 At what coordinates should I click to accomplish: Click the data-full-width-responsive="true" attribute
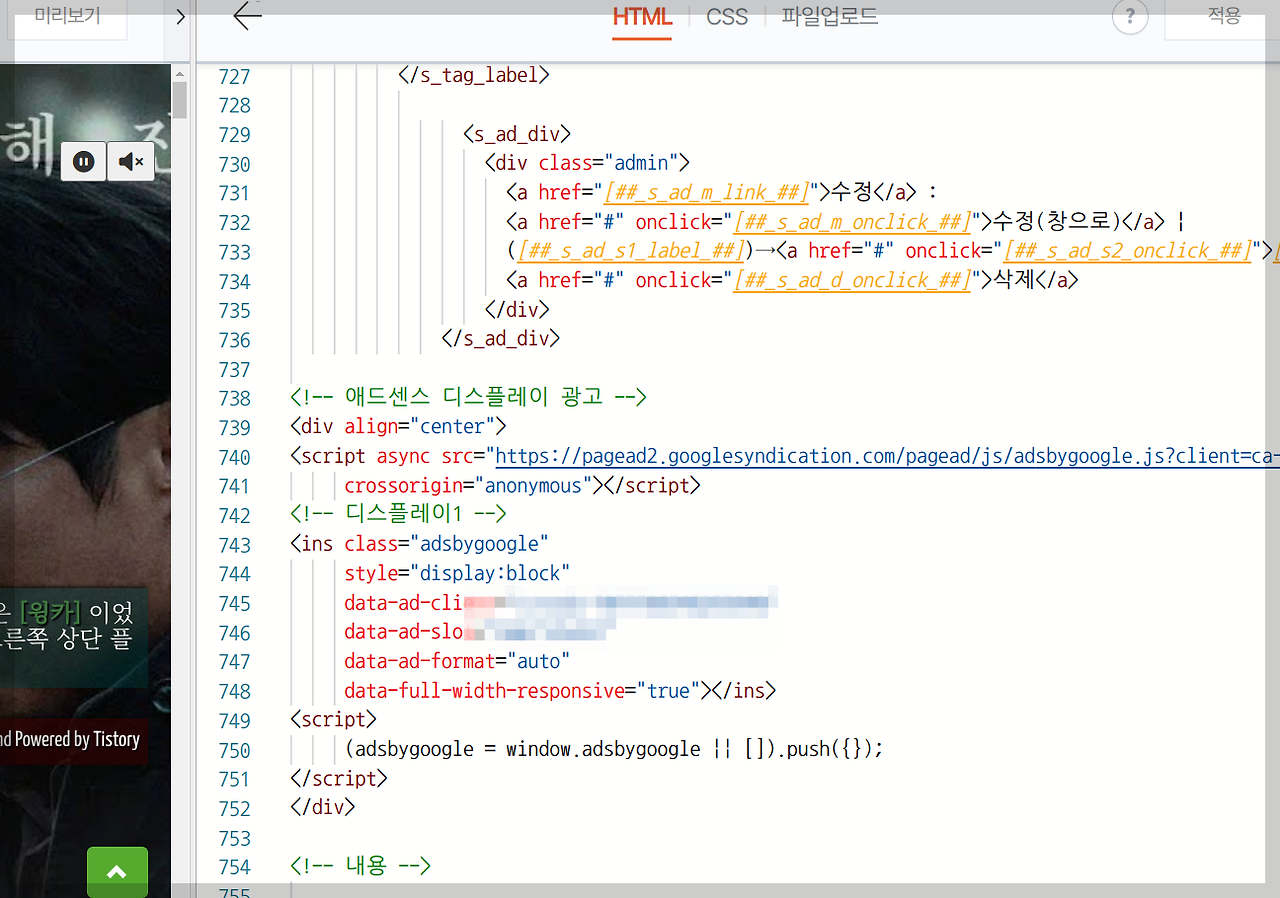tap(522, 690)
